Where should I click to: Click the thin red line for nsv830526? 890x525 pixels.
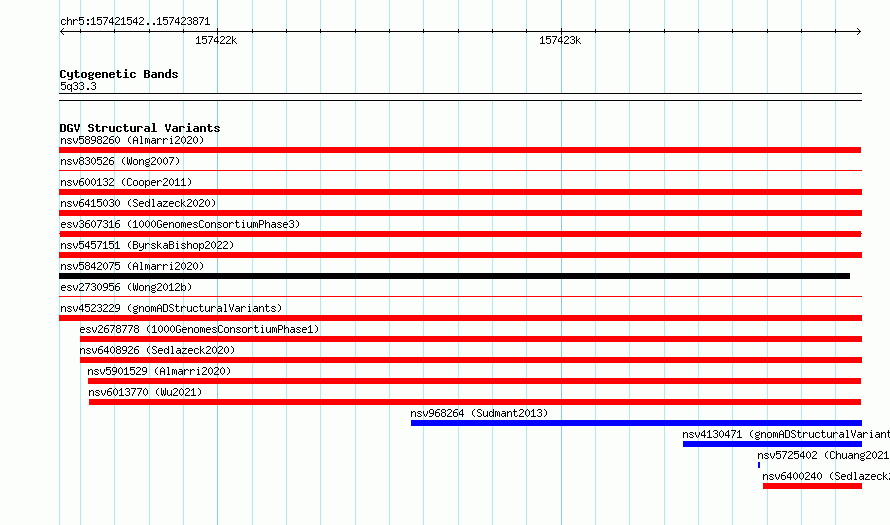pyautogui.click(x=460, y=170)
